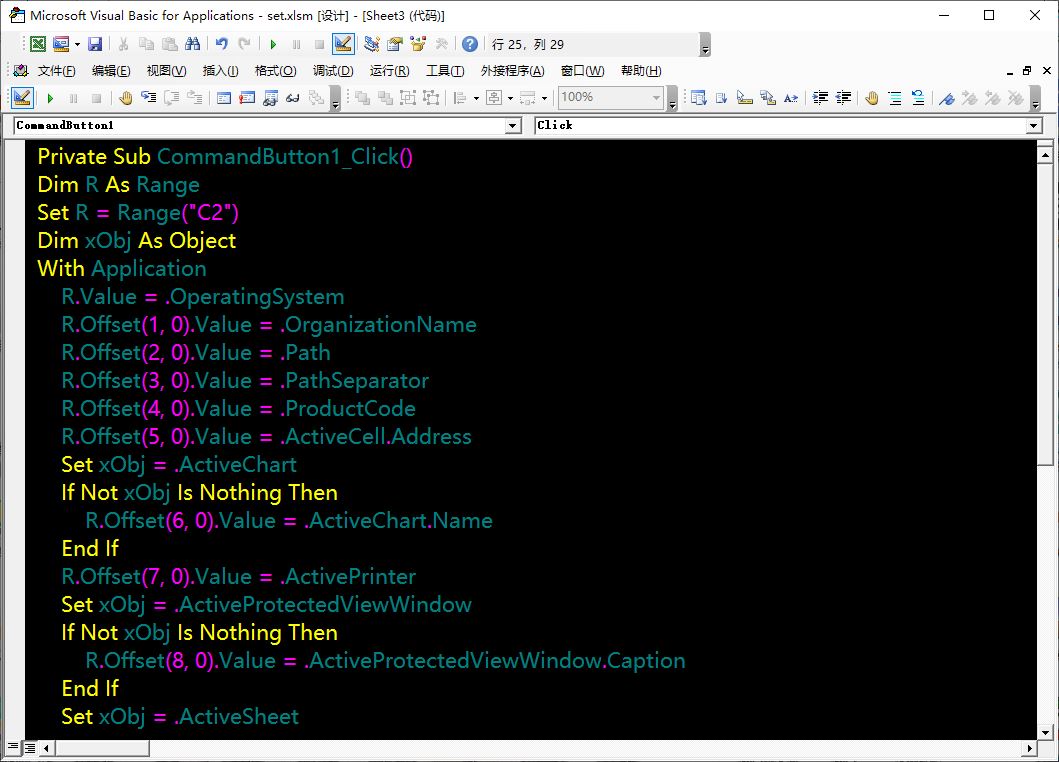Screen dimensions: 1059x762
Task: Expand the Click procedure dropdown
Action: click(1034, 126)
